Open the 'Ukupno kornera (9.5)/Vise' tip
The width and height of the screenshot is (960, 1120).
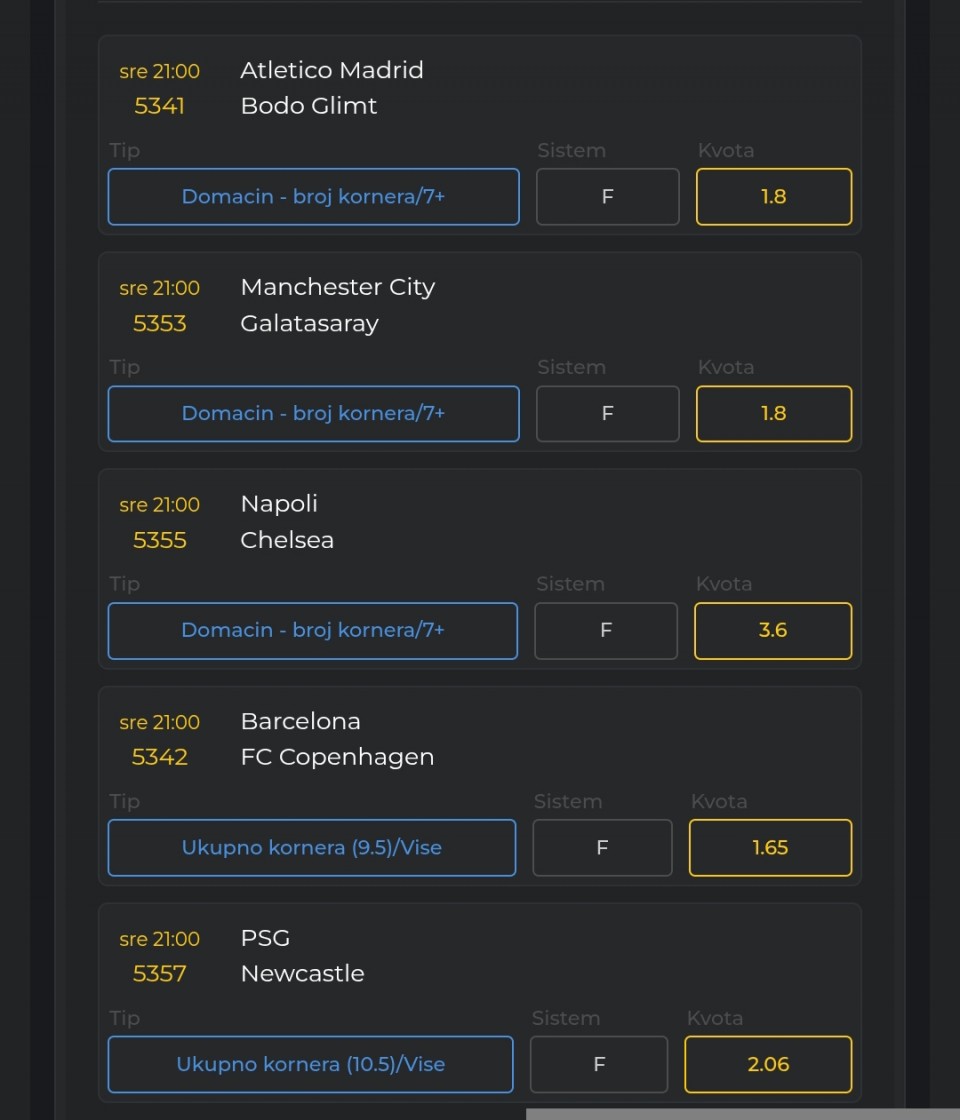(x=311, y=848)
